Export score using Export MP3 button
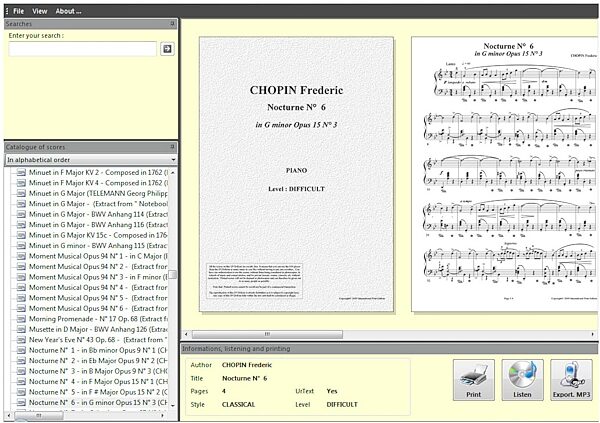Viewport: 600px width, 423px height. 571,380
